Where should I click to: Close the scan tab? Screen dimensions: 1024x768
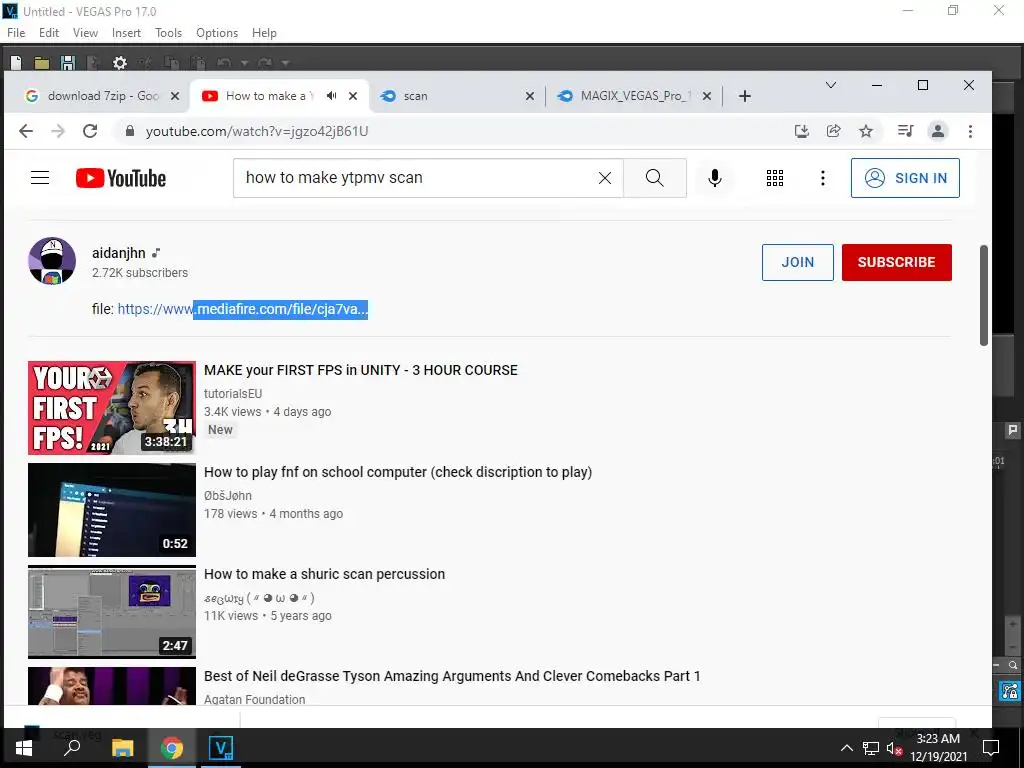[x=530, y=96]
